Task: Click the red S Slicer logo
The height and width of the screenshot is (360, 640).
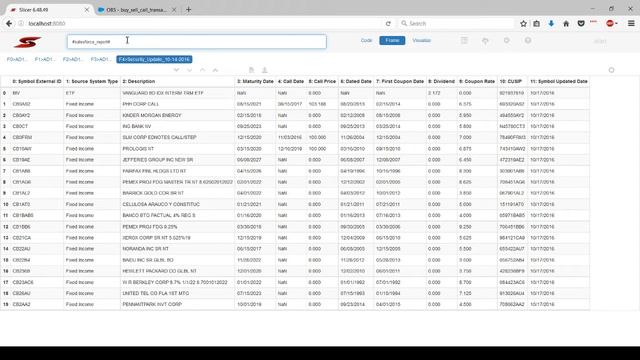Action: [x=27, y=42]
